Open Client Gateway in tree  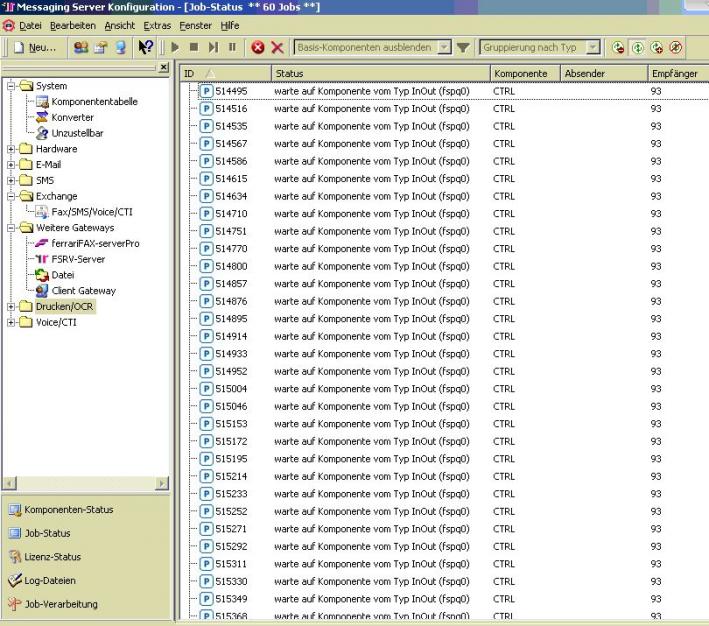(83, 291)
